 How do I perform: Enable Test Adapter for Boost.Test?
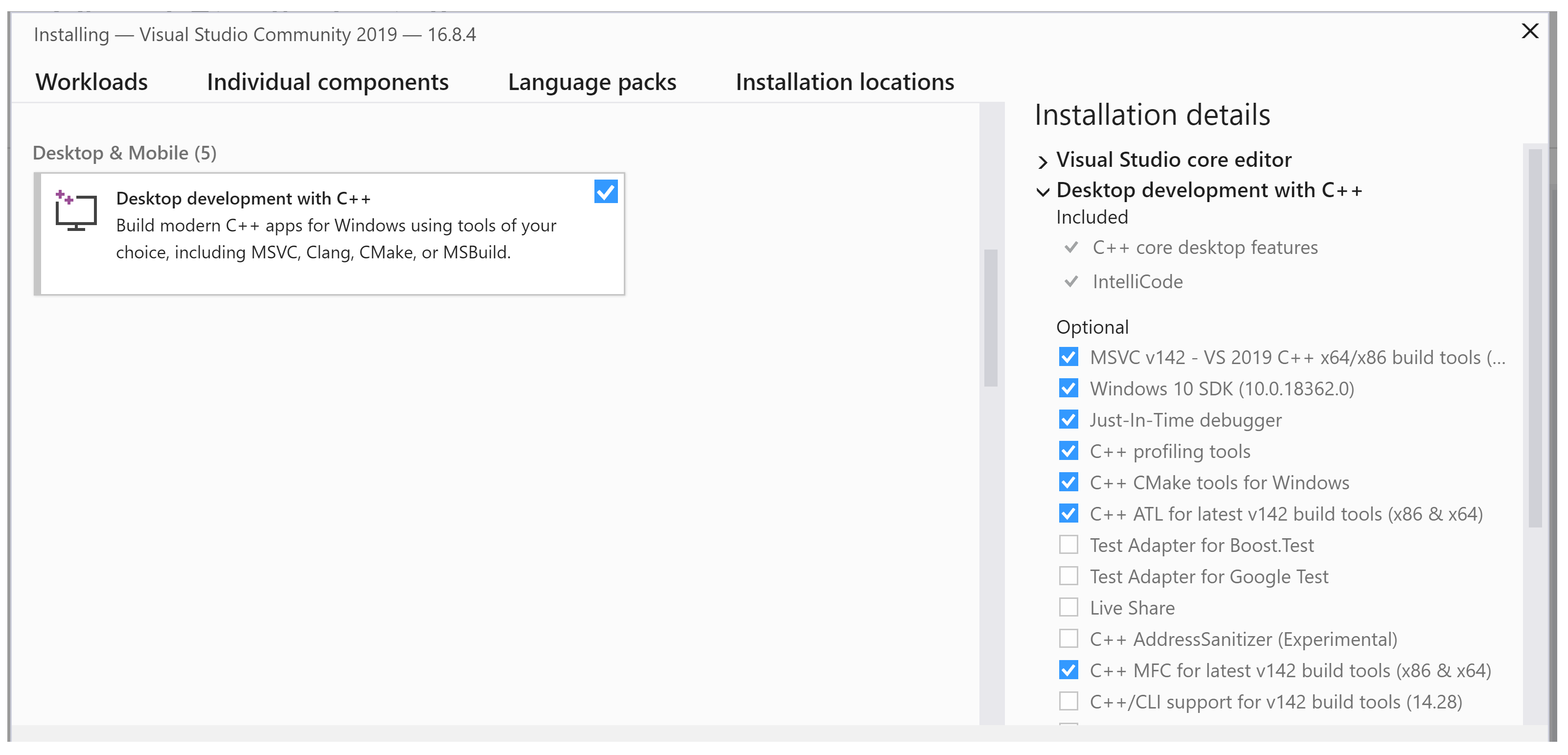tap(1068, 545)
